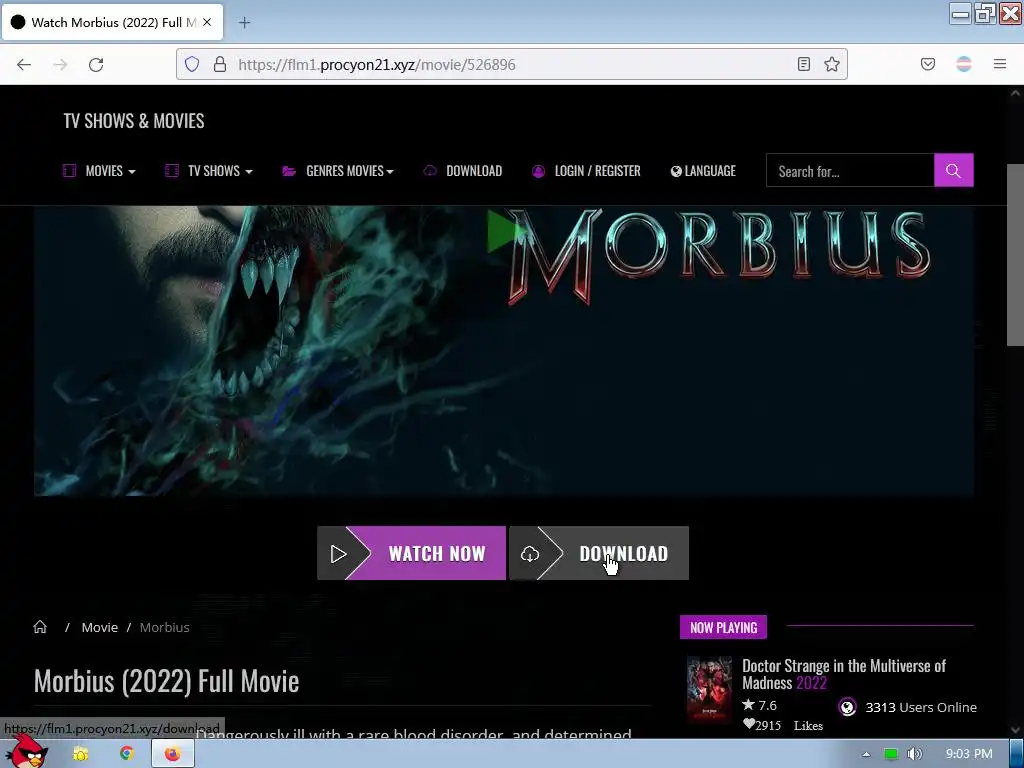Screen dimensions: 1024x768
Task: Switch to Firefox in the taskbar
Action: tap(172, 754)
